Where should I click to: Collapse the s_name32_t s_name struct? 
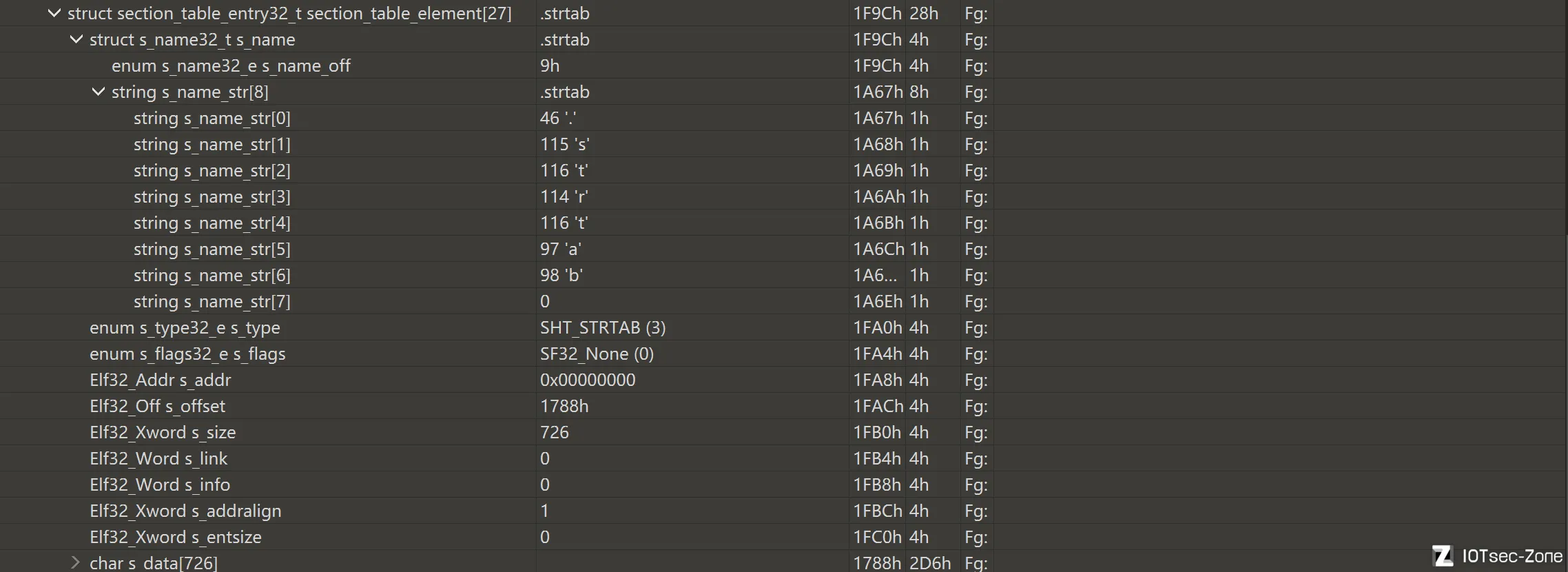76,39
